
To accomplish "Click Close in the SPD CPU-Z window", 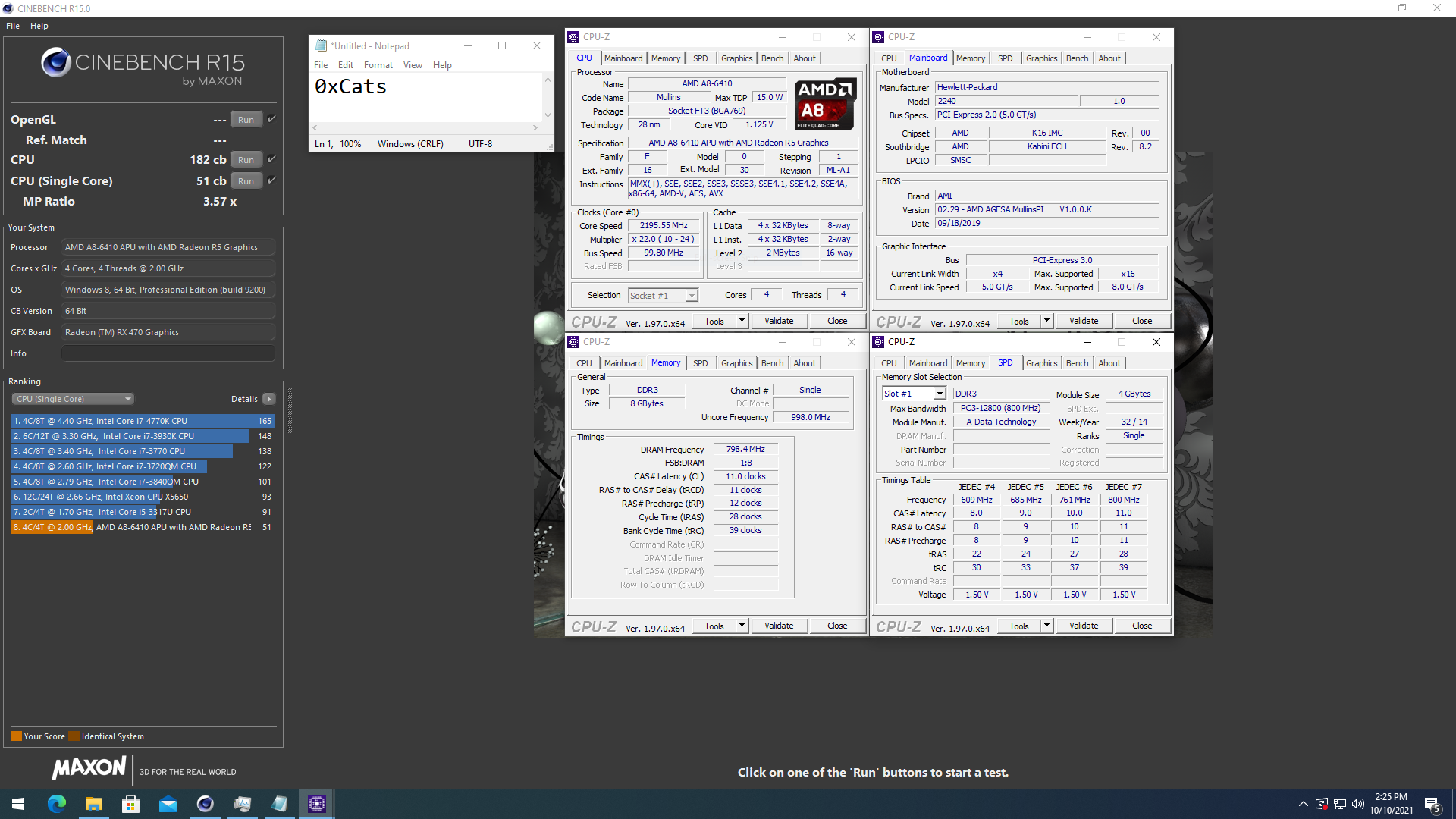I will pos(1142,626).
